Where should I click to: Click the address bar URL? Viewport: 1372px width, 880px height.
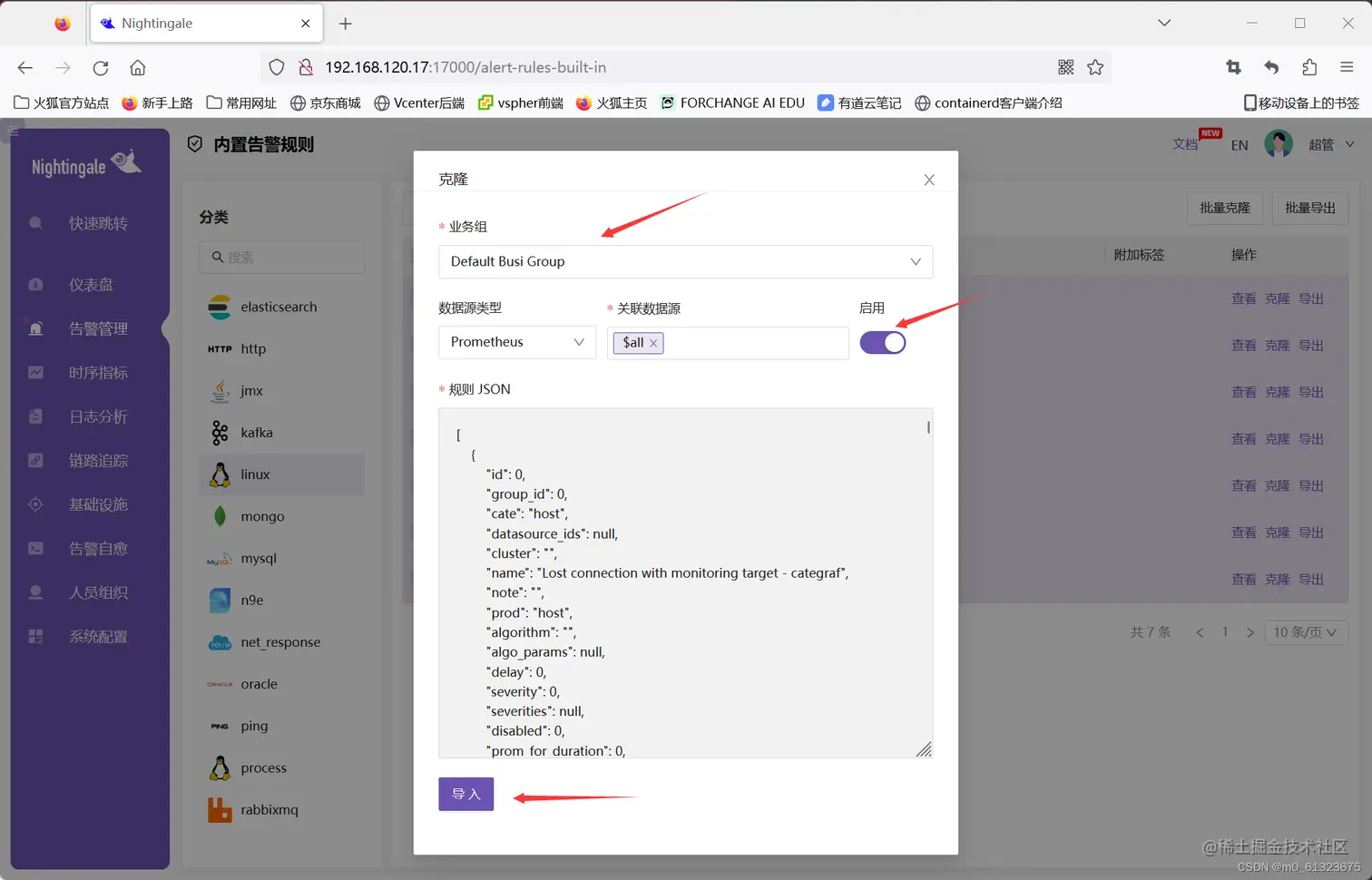click(465, 67)
